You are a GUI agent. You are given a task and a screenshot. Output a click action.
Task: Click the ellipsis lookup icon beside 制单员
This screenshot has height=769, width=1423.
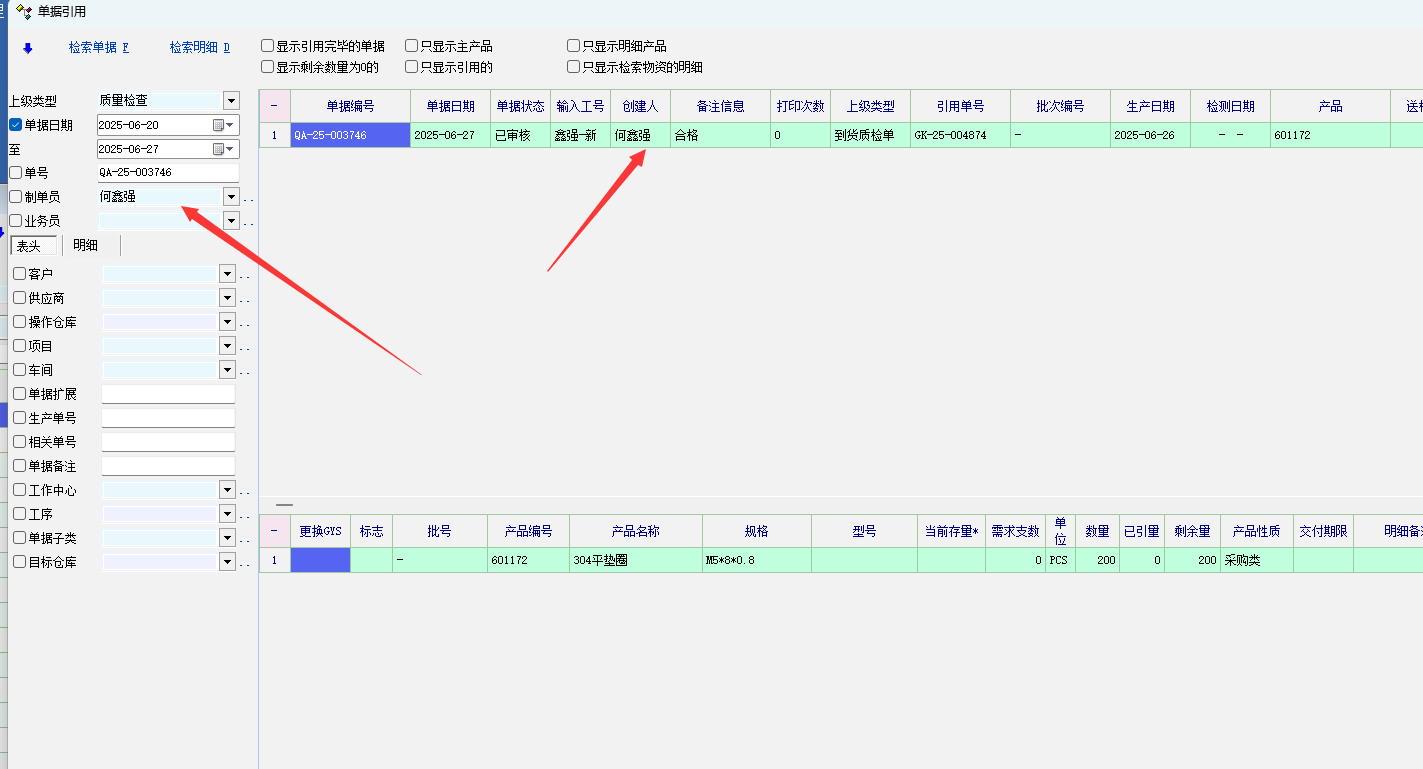[248, 198]
